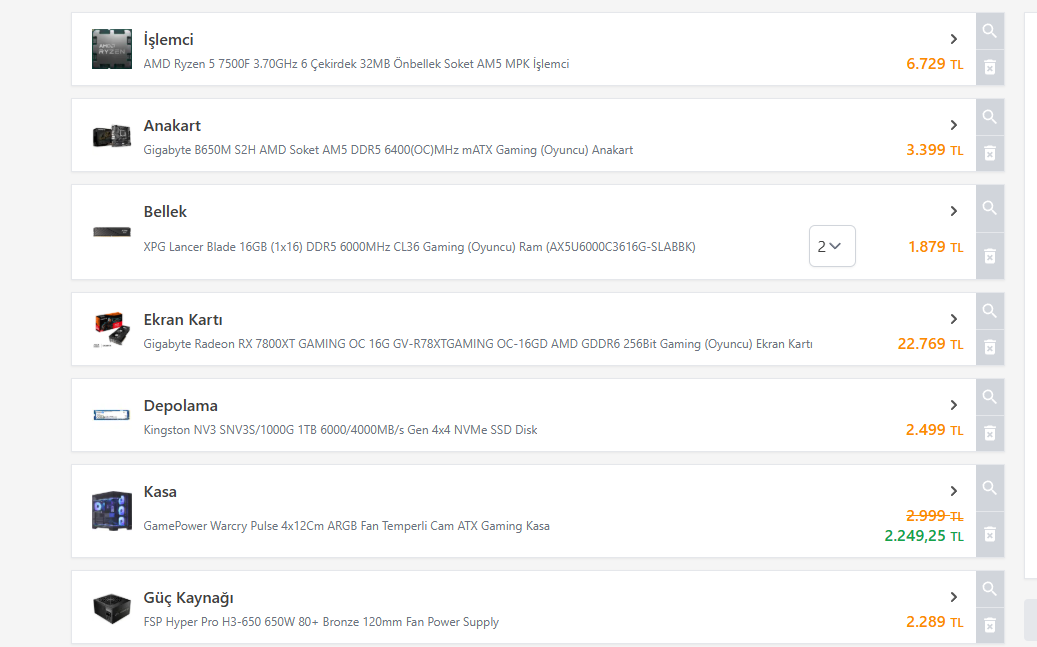Click the GamePower Warcry case thumbnail

coord(112,510)
